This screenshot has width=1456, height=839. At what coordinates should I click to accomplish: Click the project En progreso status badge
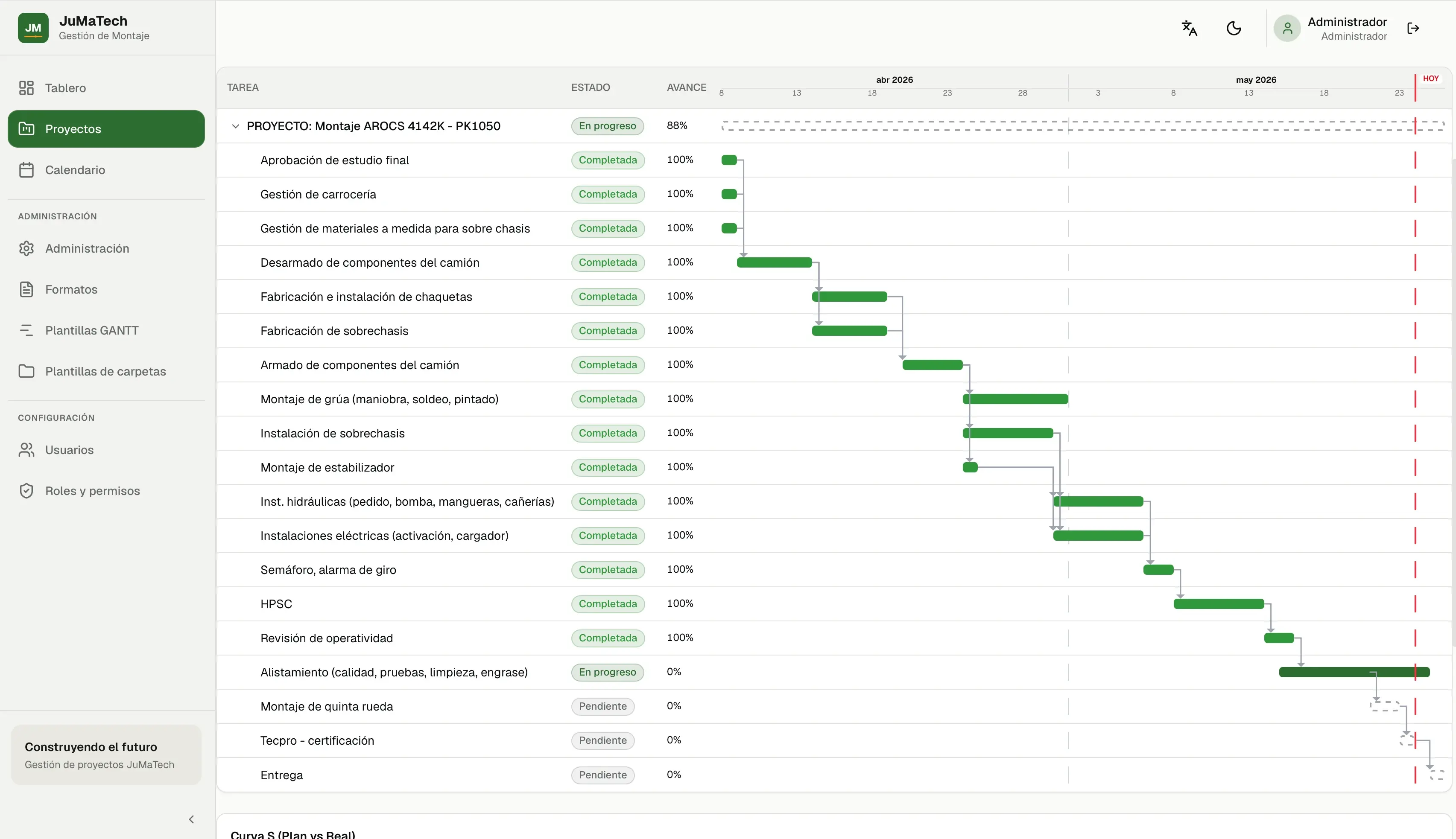coord(608,125)
